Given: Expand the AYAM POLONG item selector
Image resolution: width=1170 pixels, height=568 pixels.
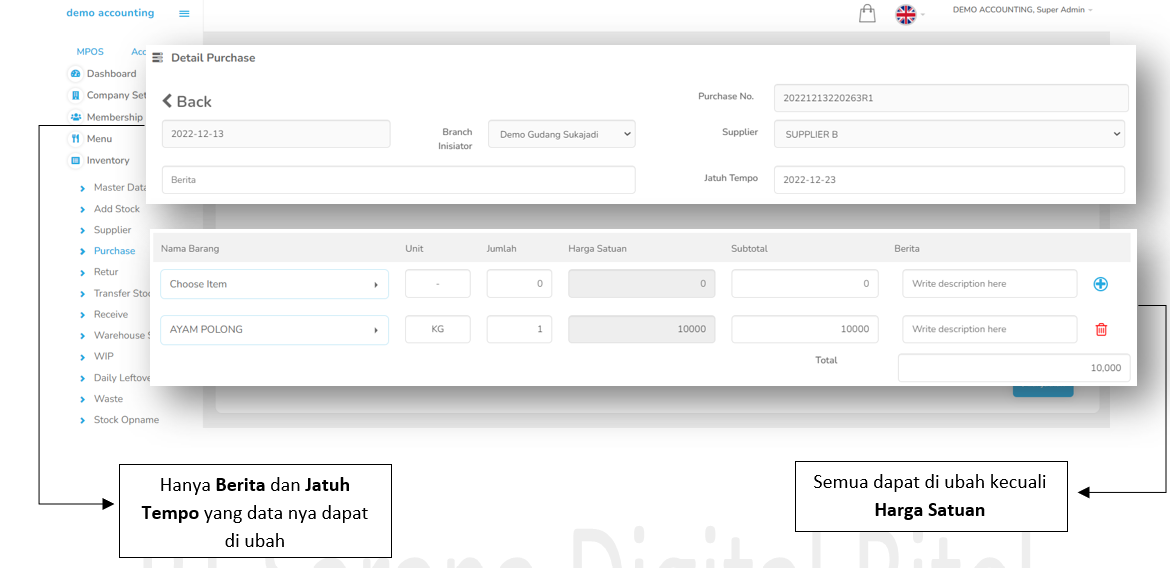Looking at the screenshot, I should pos(274,329).
